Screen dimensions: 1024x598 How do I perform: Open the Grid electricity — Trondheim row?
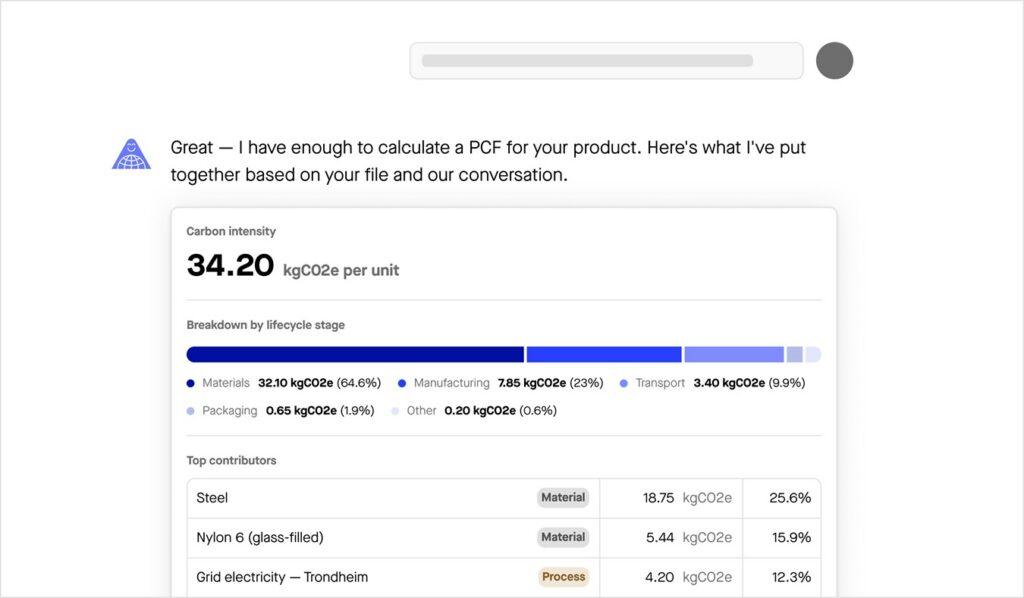504,577
